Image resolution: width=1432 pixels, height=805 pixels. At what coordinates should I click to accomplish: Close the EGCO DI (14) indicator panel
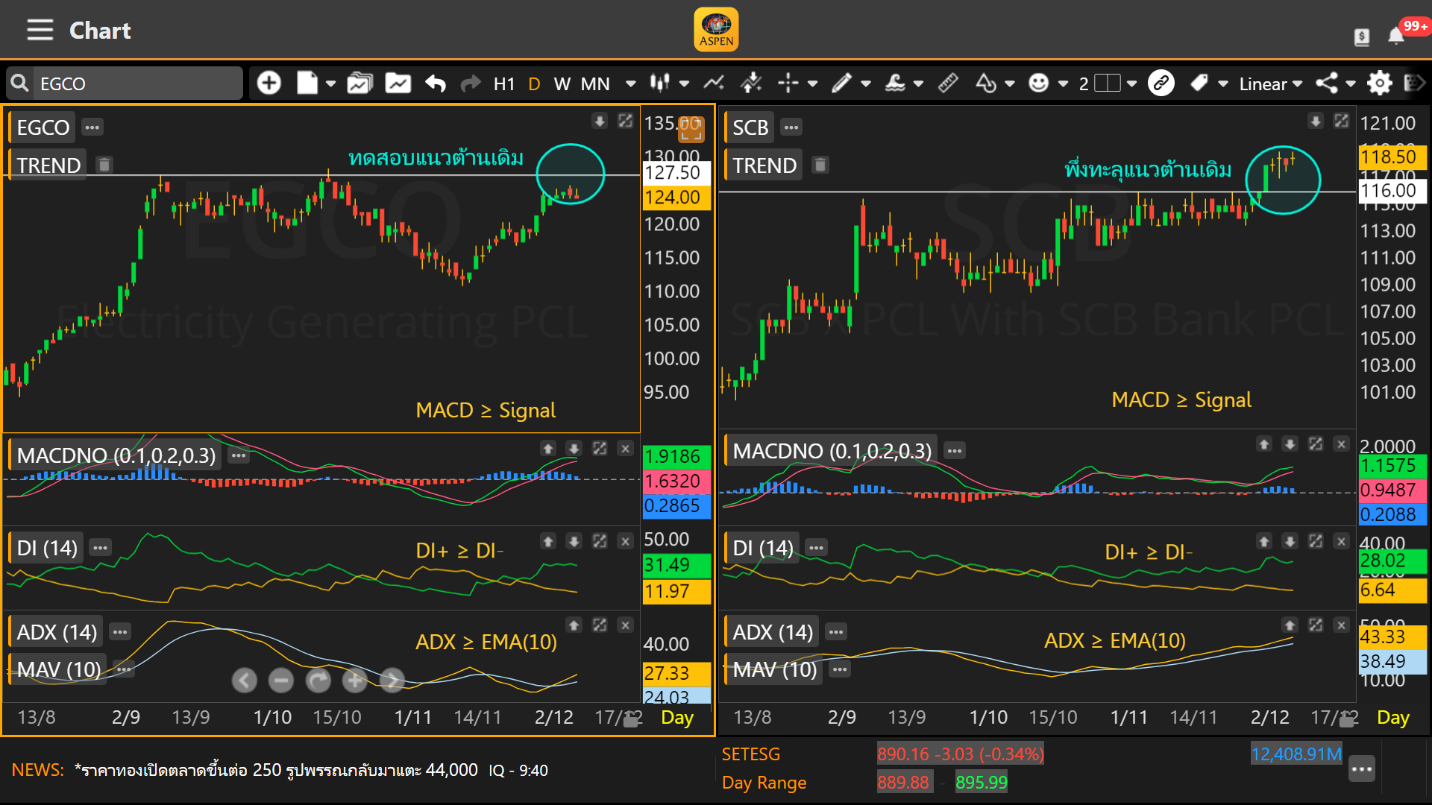coord(625,541)
